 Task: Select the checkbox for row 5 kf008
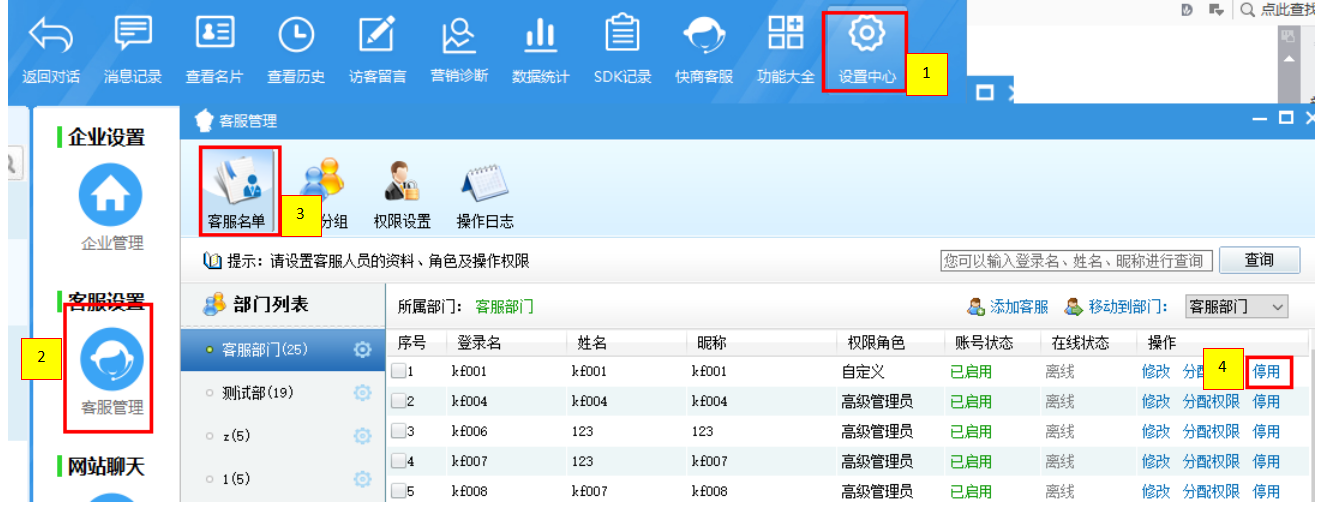tap(399, 492)
